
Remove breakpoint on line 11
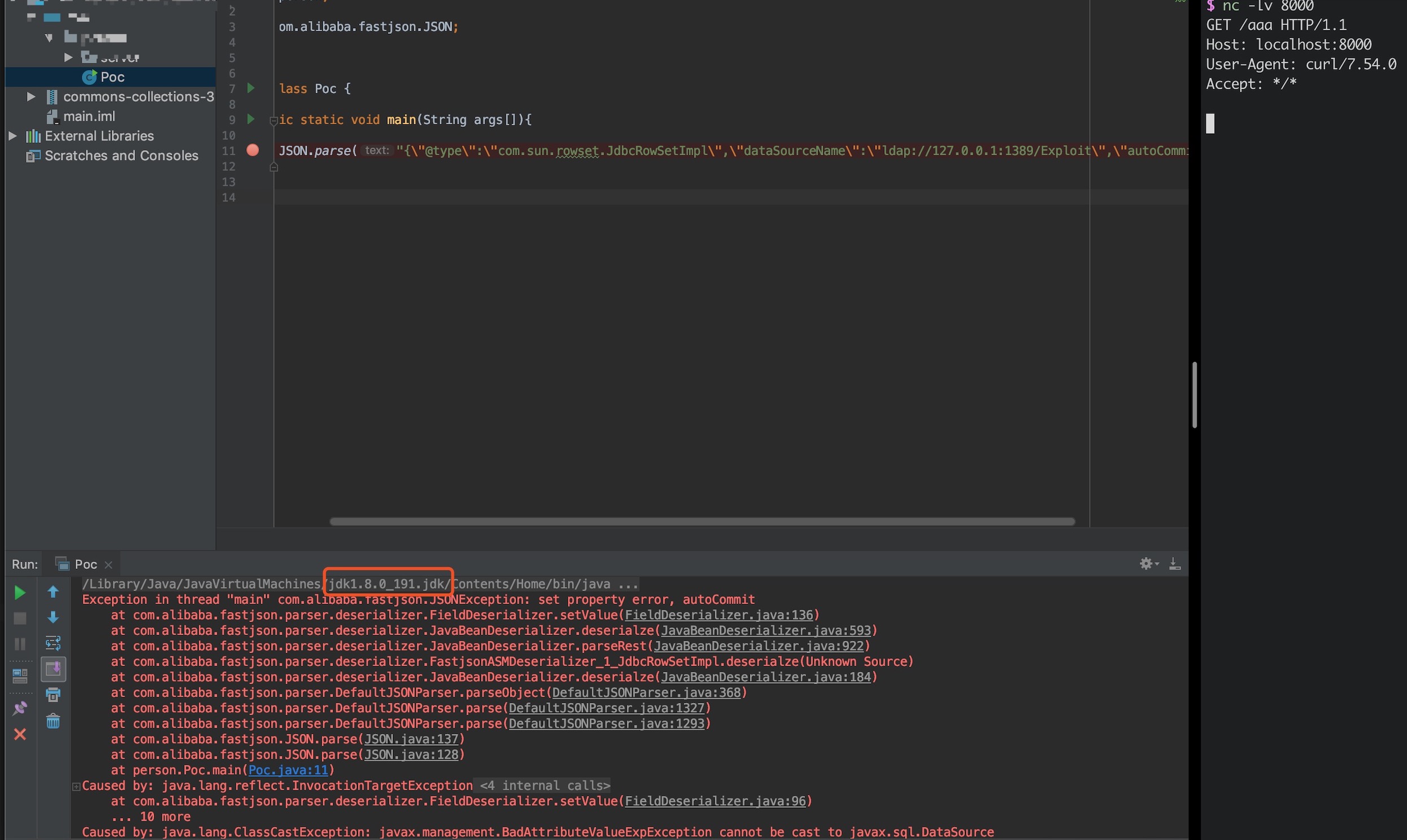tap(253, 151)
